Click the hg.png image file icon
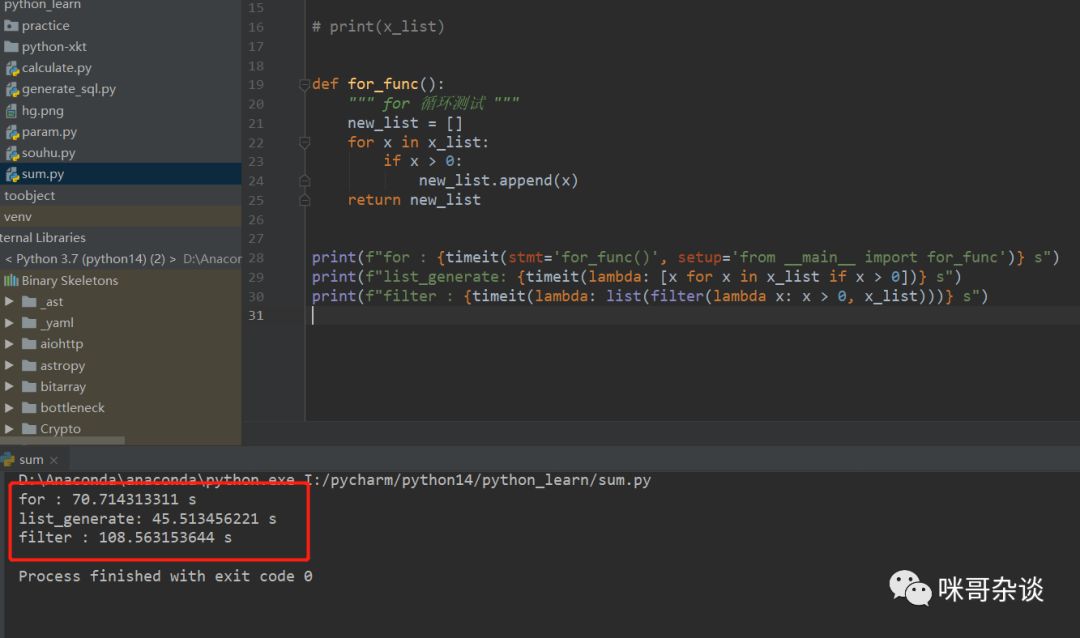The width and height of the screenshot is (1080, 638). [11, 110]
